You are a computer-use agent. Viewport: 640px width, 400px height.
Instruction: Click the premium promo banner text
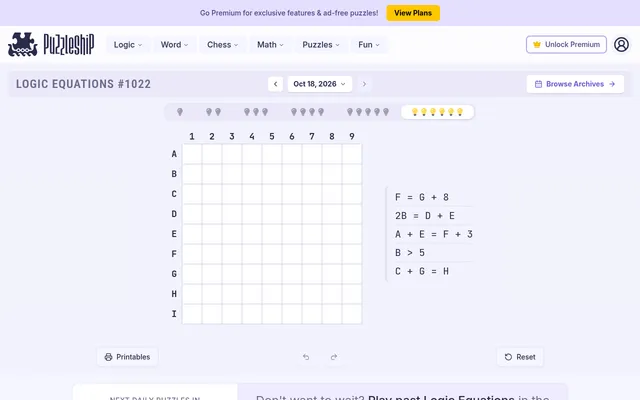tap(289, 13)
